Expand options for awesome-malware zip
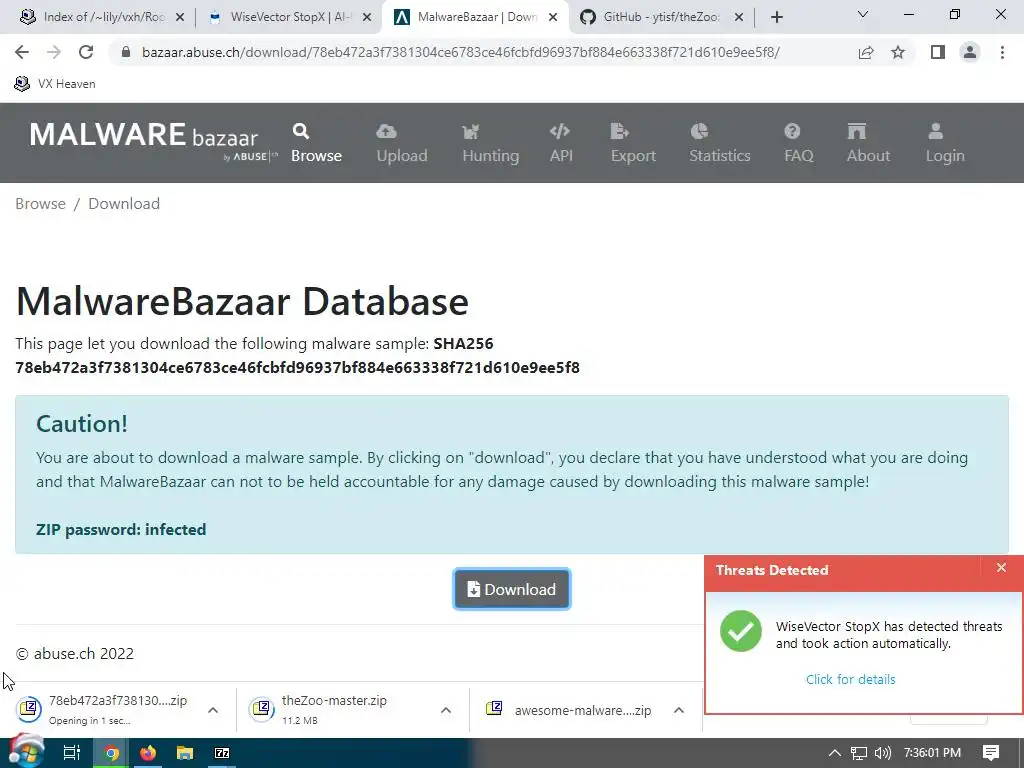This screenshot has width=1024, height=768. (x=679, y=710)
